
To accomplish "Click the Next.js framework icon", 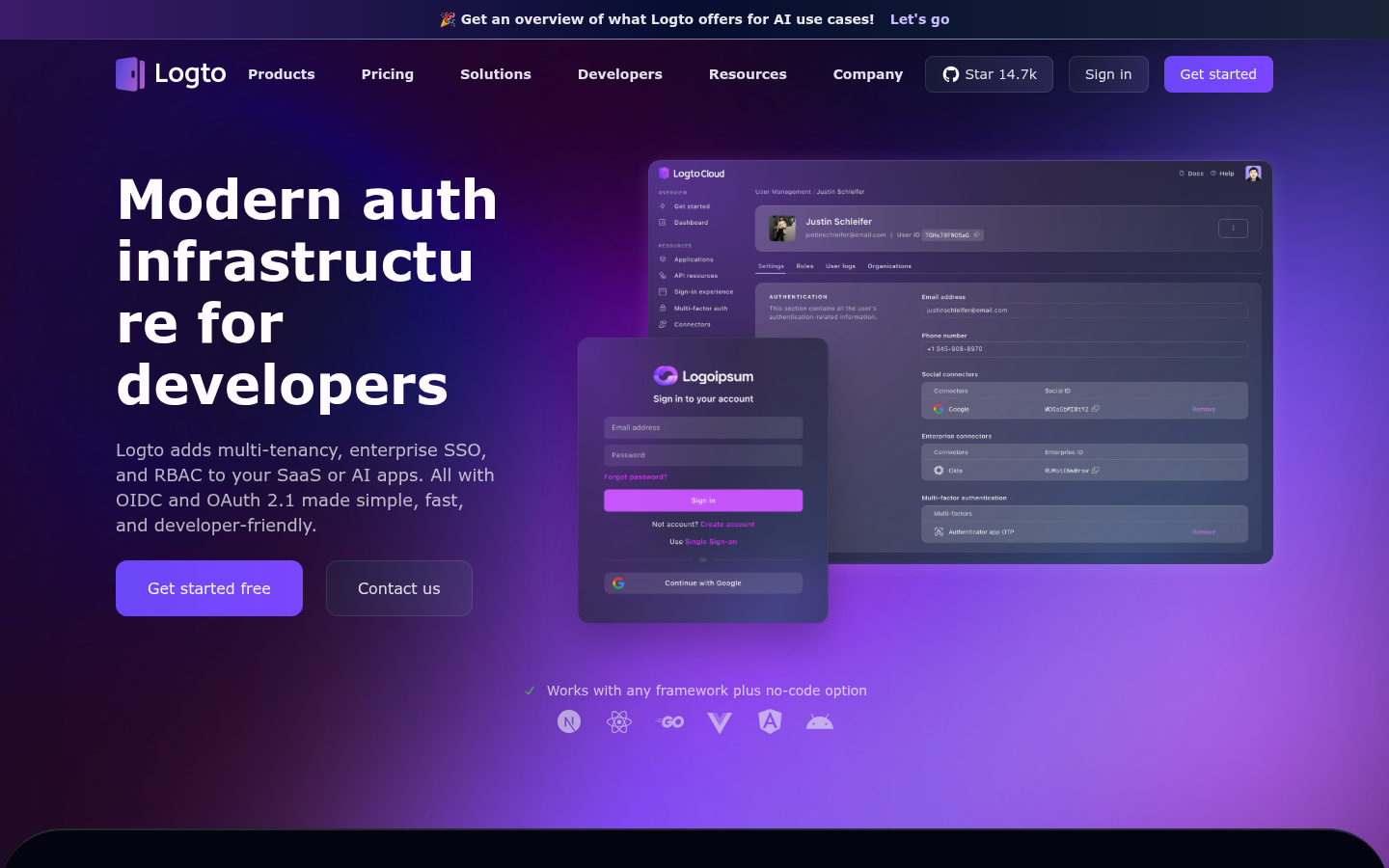I will click(x=569, y=721).
